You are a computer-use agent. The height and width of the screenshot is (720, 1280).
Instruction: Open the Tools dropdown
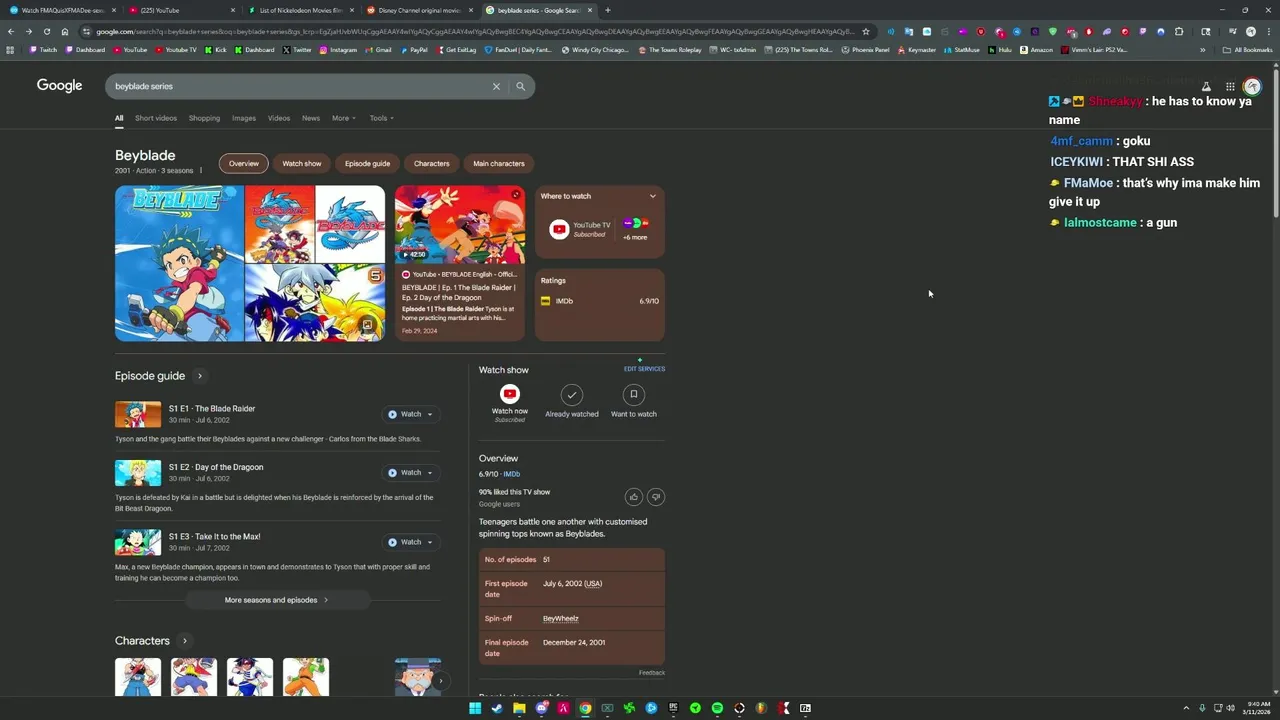coord(381,118)
